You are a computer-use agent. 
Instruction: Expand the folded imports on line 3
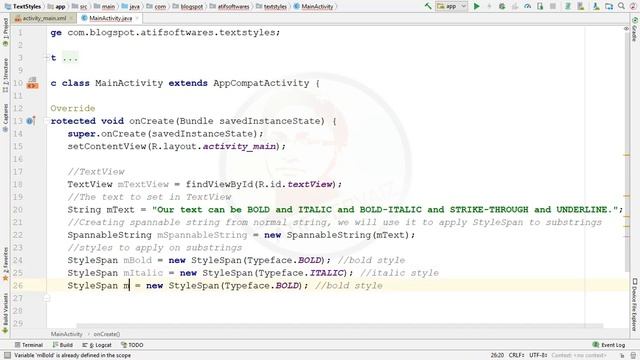click(47, 58)
